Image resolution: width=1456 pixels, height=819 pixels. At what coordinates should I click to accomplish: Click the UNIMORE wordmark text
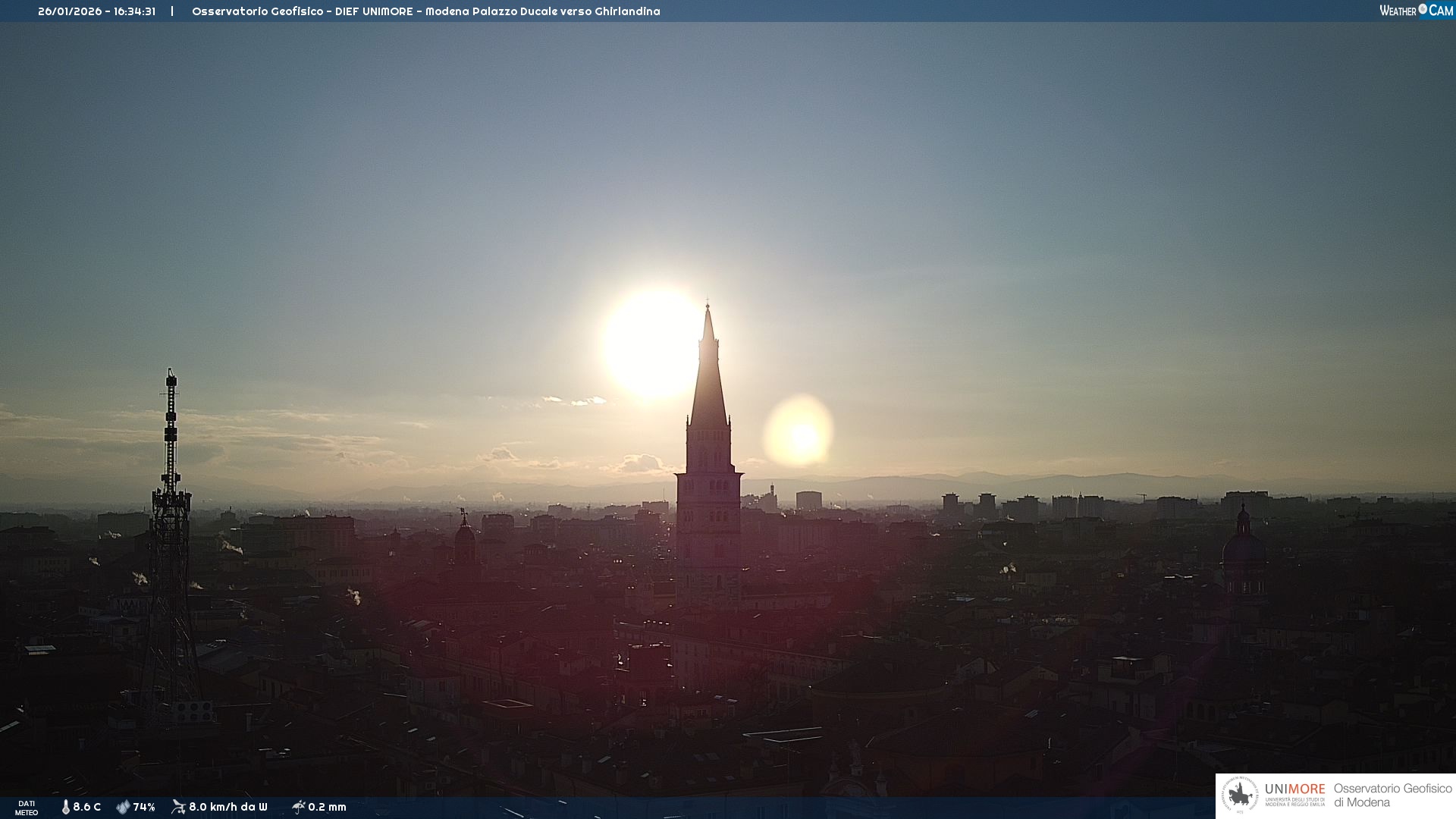[1294, 789]
